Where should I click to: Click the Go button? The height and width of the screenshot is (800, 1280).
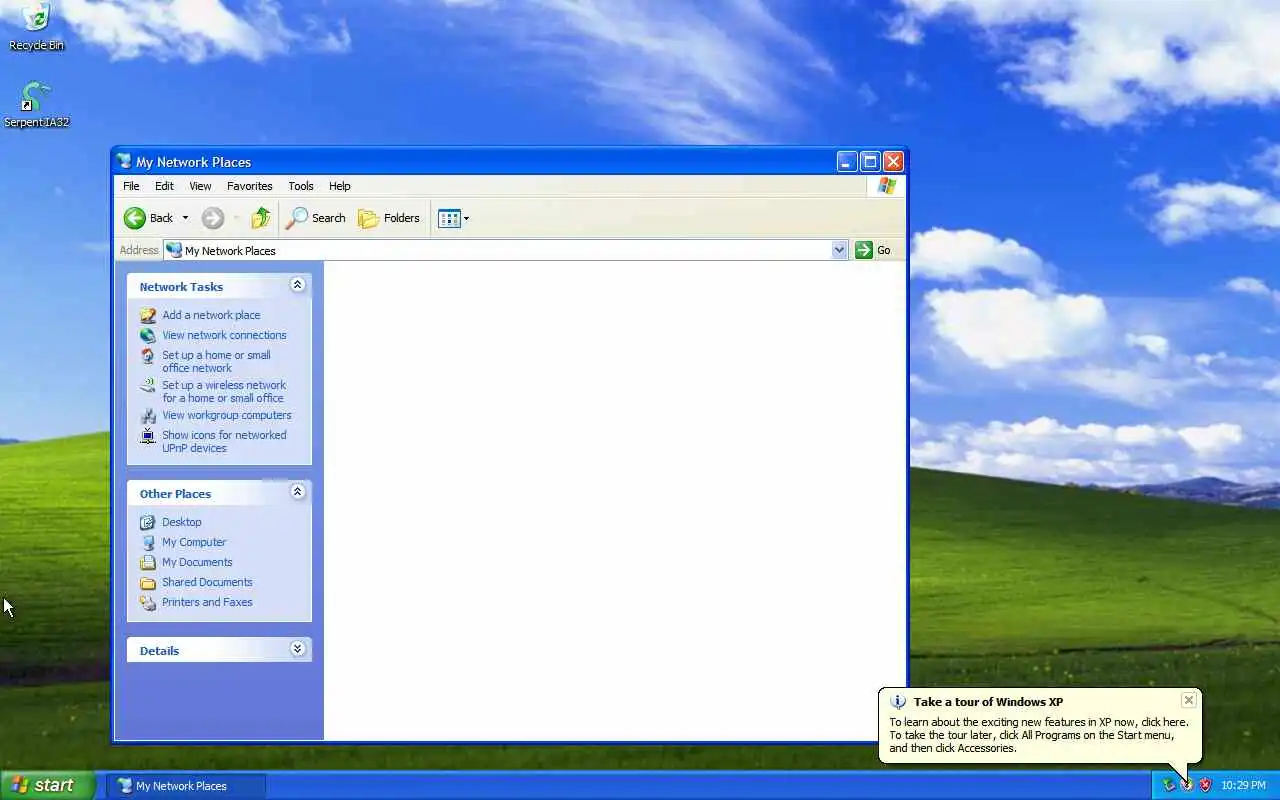point(873,250)
